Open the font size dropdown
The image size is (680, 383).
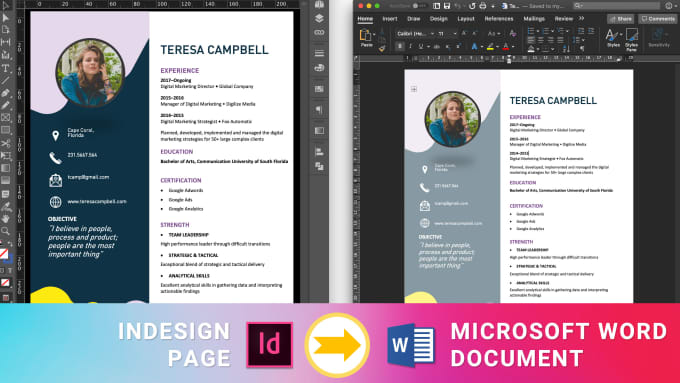click(447, 33)
